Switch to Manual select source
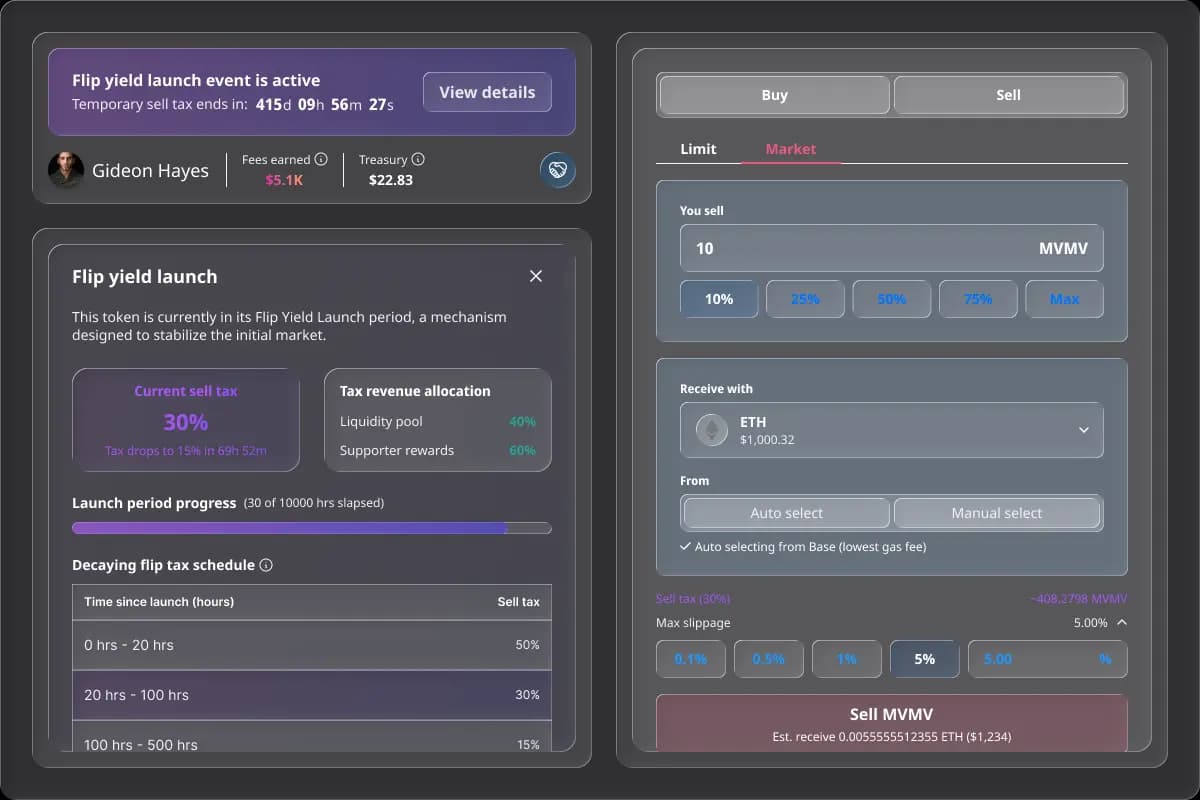Image resolution: width=1200 pixels, height=800 pixels. point(996,513)
